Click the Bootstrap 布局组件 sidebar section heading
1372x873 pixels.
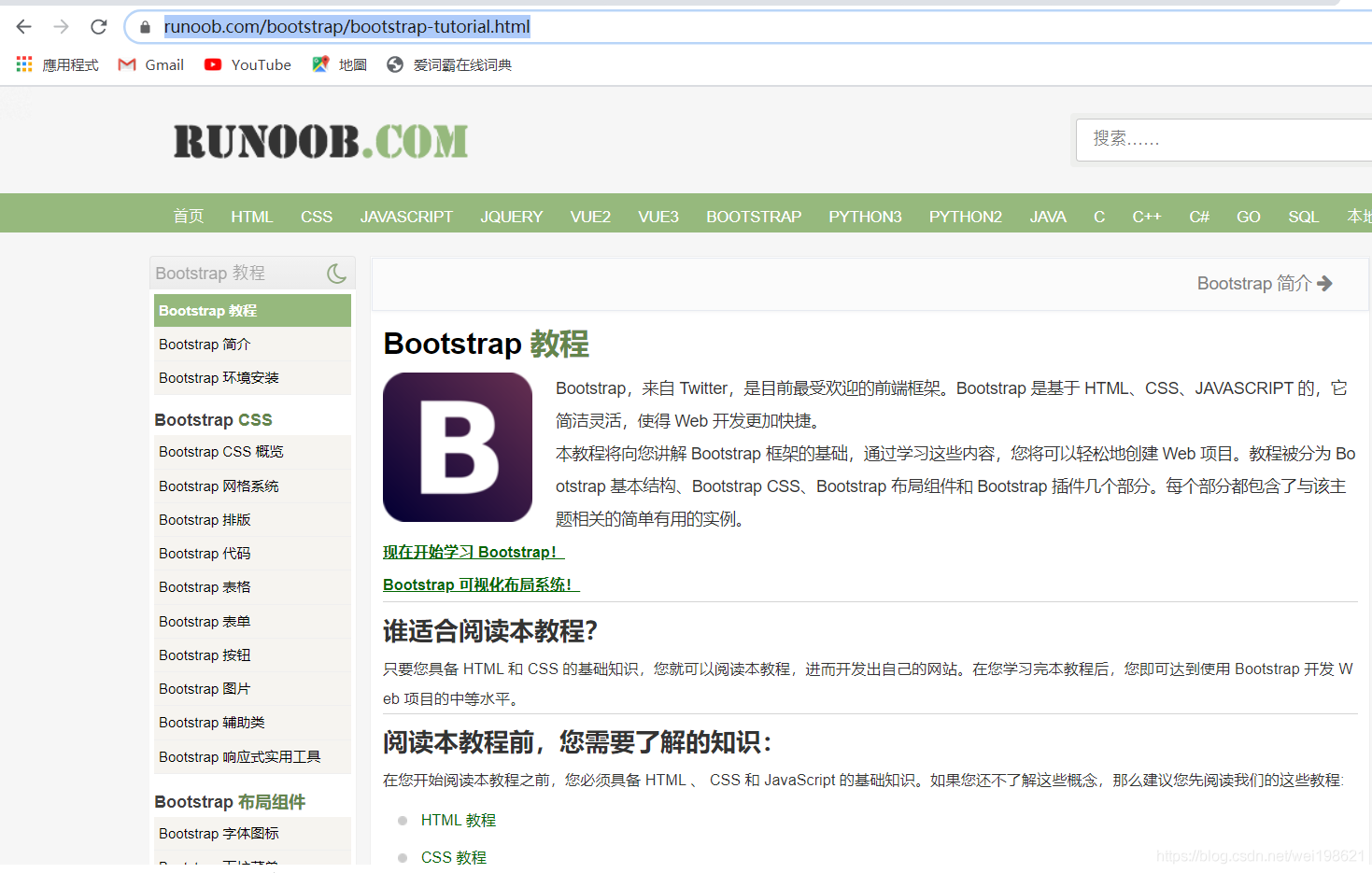(x=230, y=802)
